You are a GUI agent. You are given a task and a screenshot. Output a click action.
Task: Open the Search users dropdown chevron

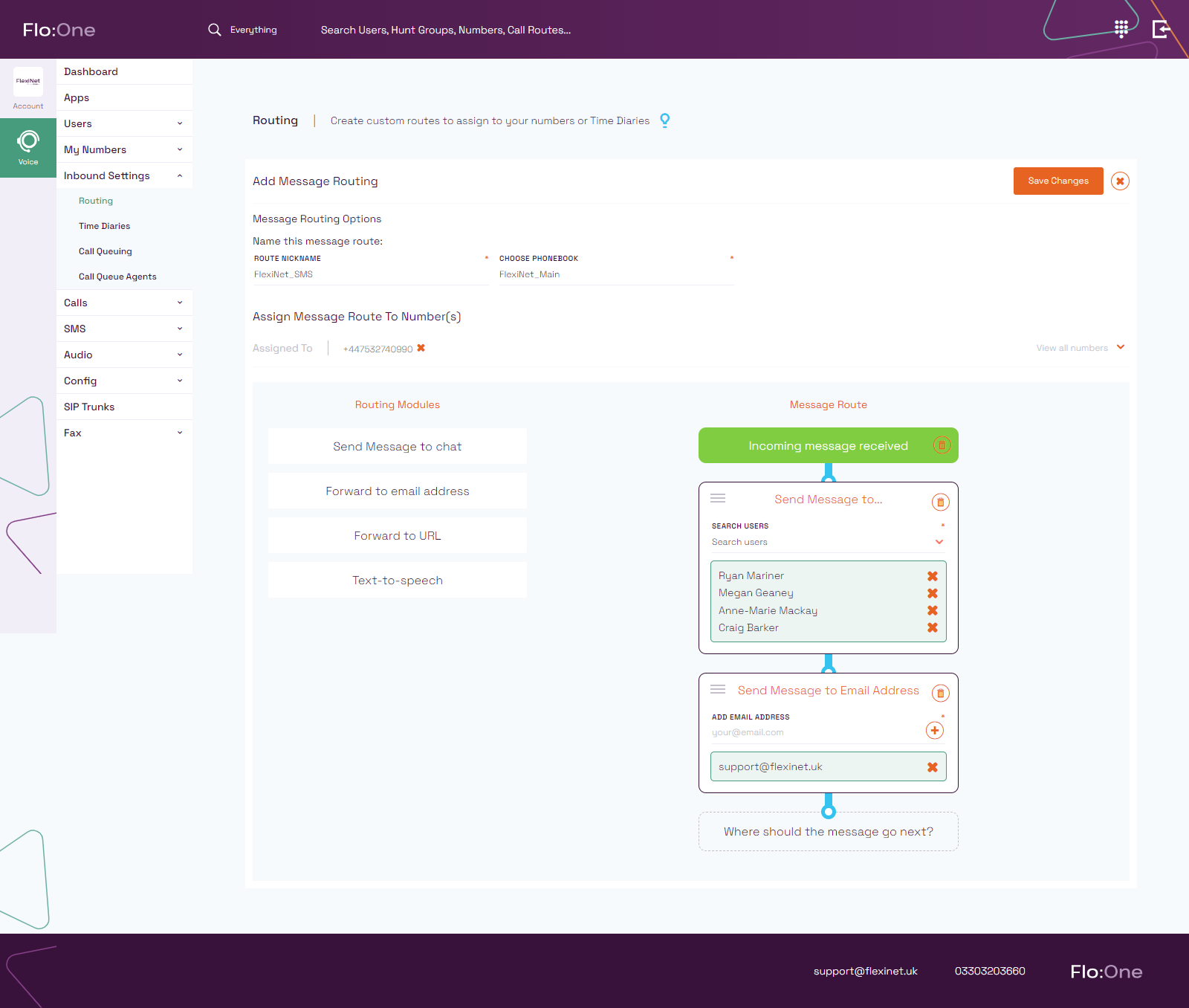point(939,542)
